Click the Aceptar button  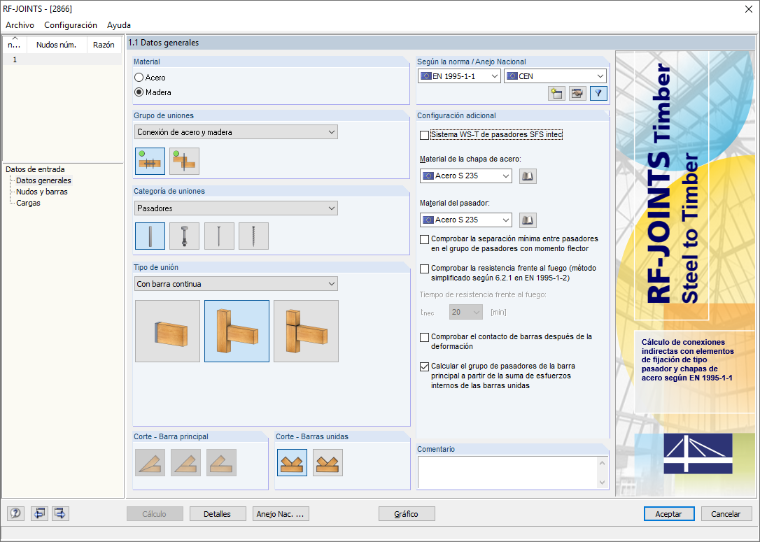668,513
